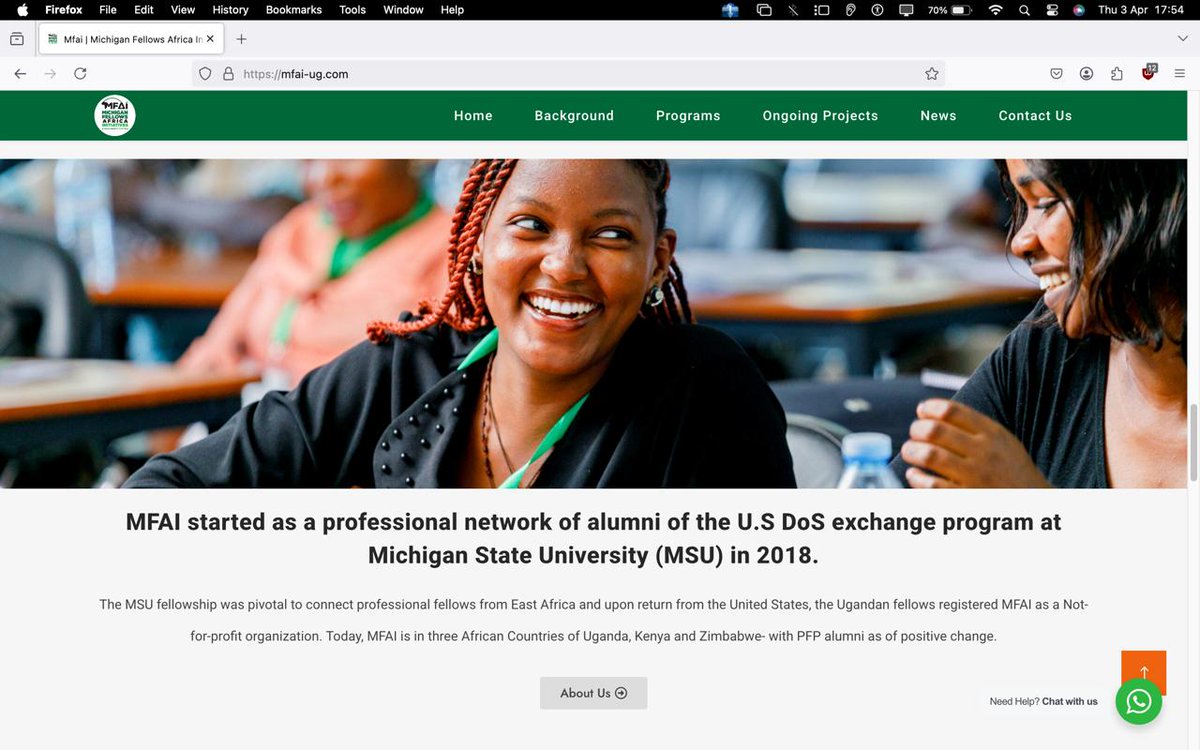Open the Programs nav link
This screenshot has height=750, width=1200.
point(688,116)
